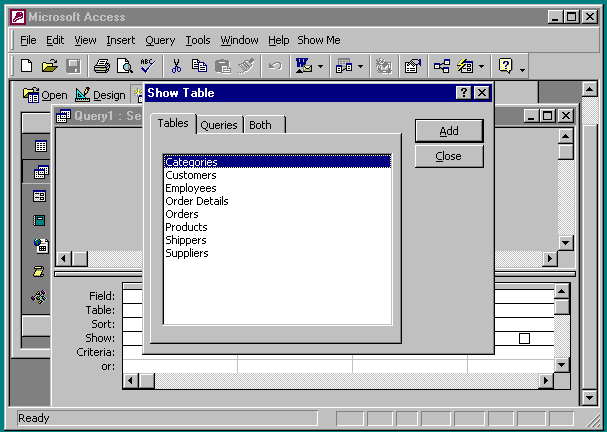Image resolution: width=607 pixels, height=432 pixels.
Task: Select Employees in the table list
Action: point(277,188)
